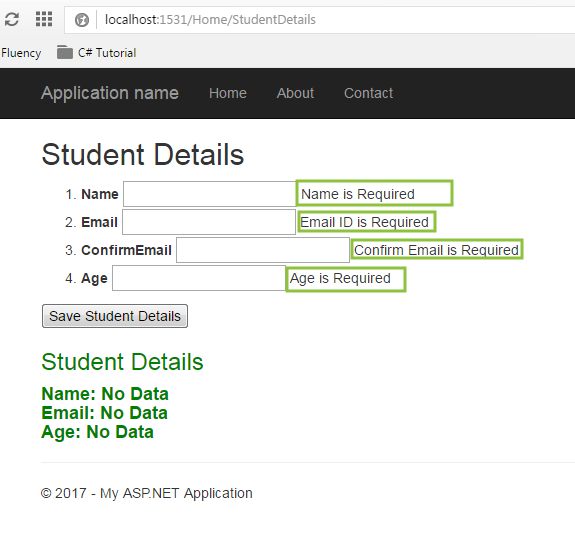Viewport: 575px width, 535px height.
Task: Click the green Student Details heading
Action: [x=122, y=362]
